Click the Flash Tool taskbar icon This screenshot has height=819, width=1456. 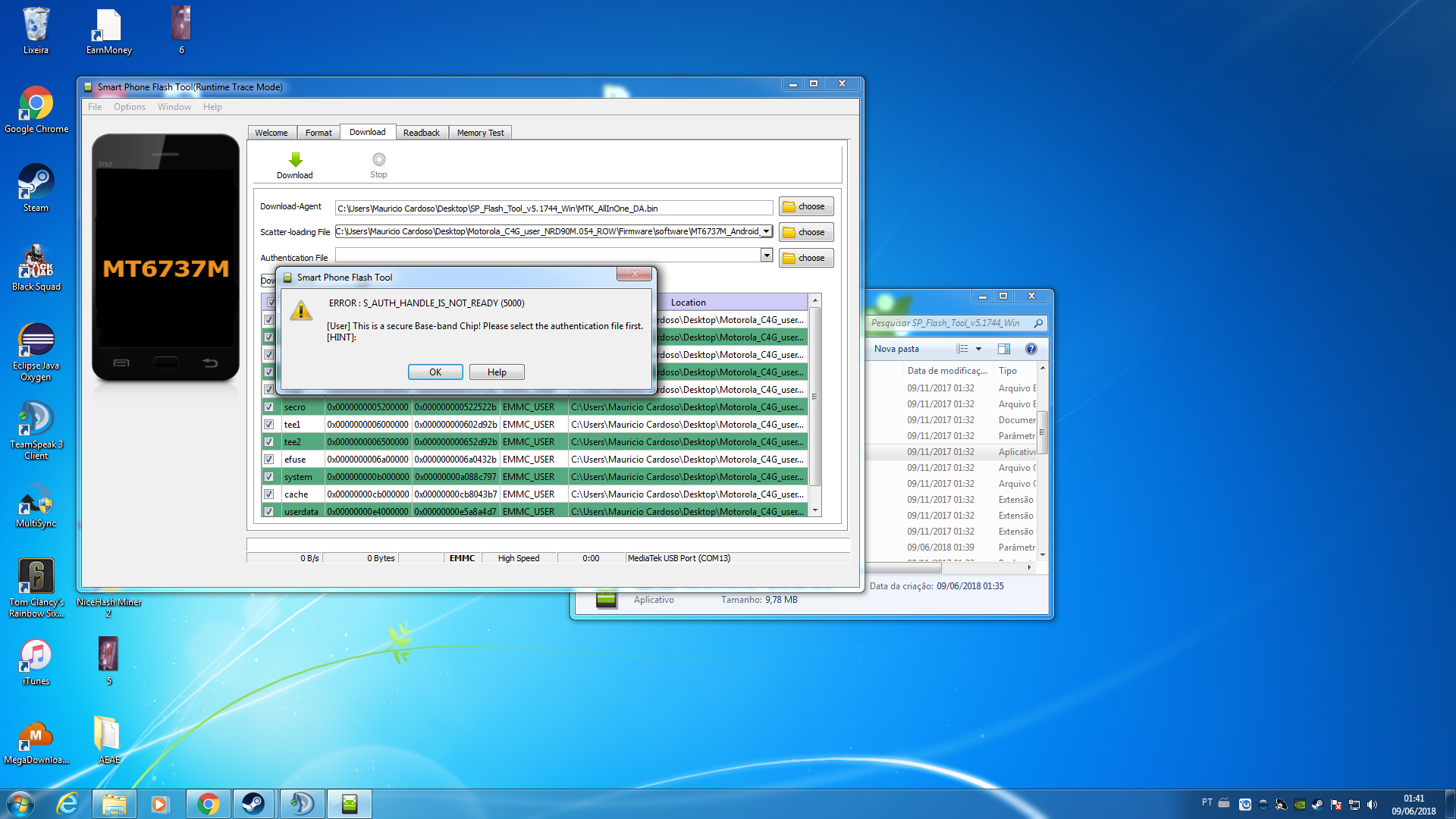click(x=350, y=804)
